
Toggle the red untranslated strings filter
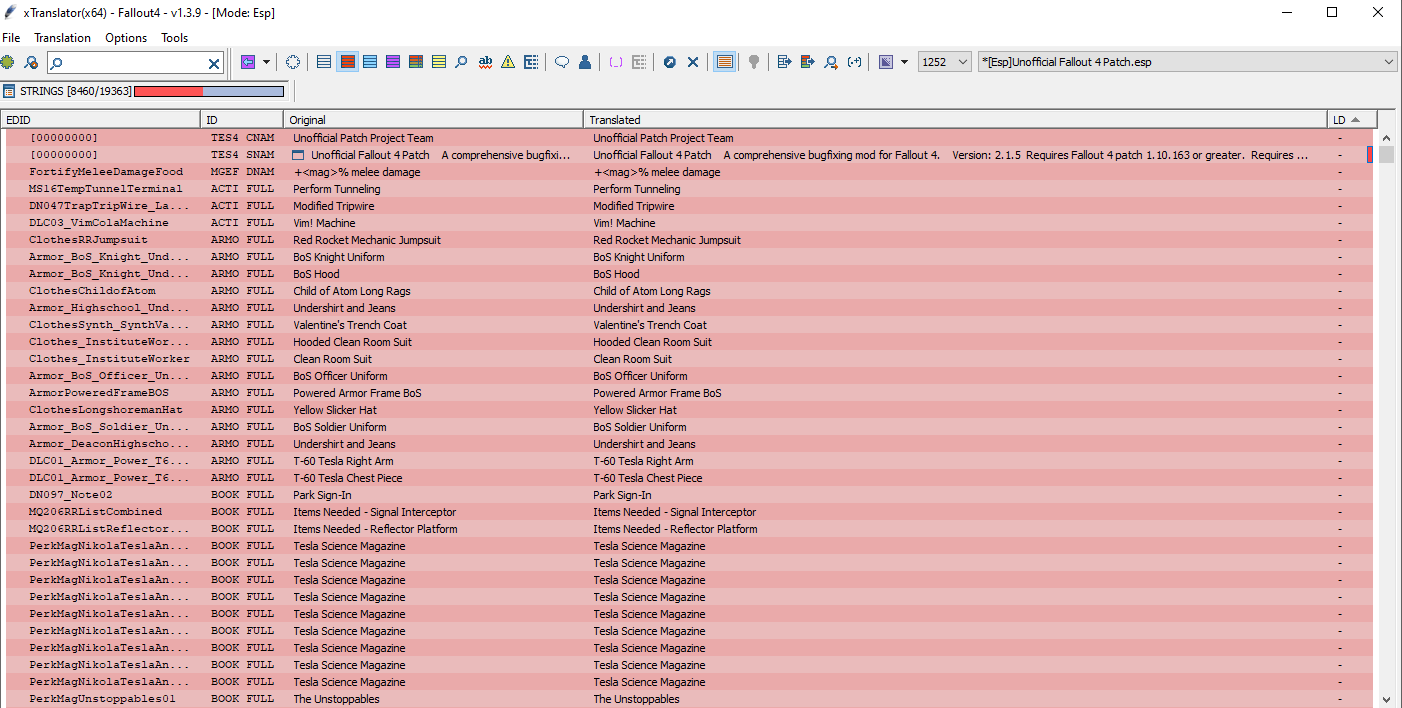[347, 62]
